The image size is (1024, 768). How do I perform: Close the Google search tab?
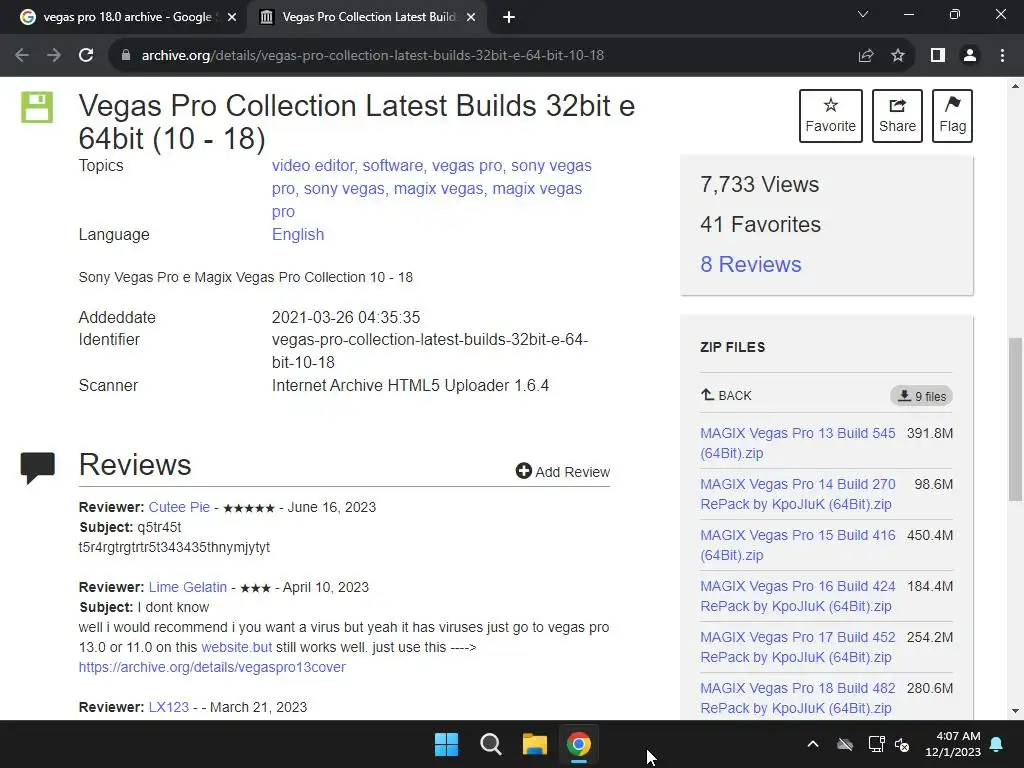231,17
